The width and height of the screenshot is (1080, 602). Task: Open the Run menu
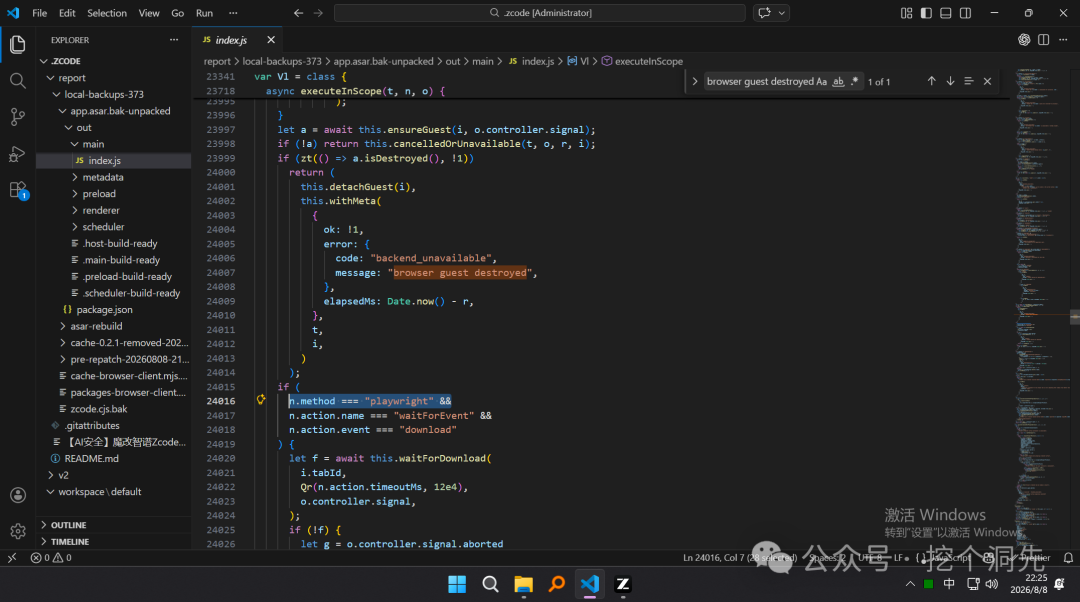click(205, 13)
